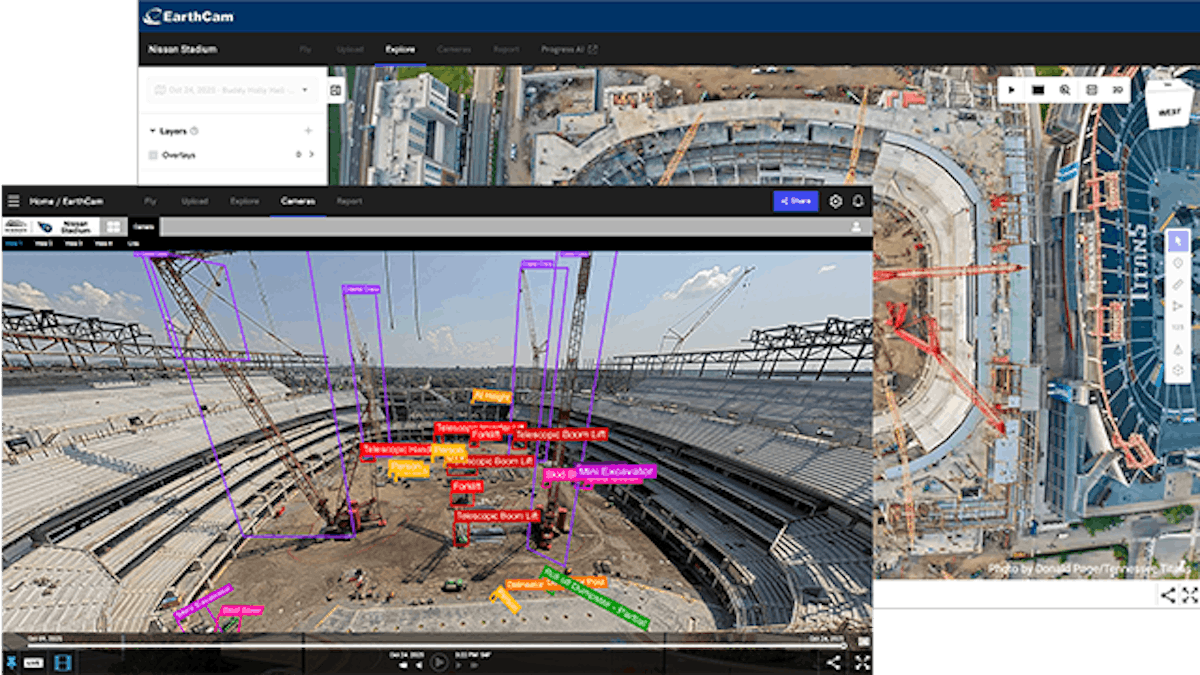1200x675 pixels.
Task: Open the split compare view icon
Action: click(1089, 90)
